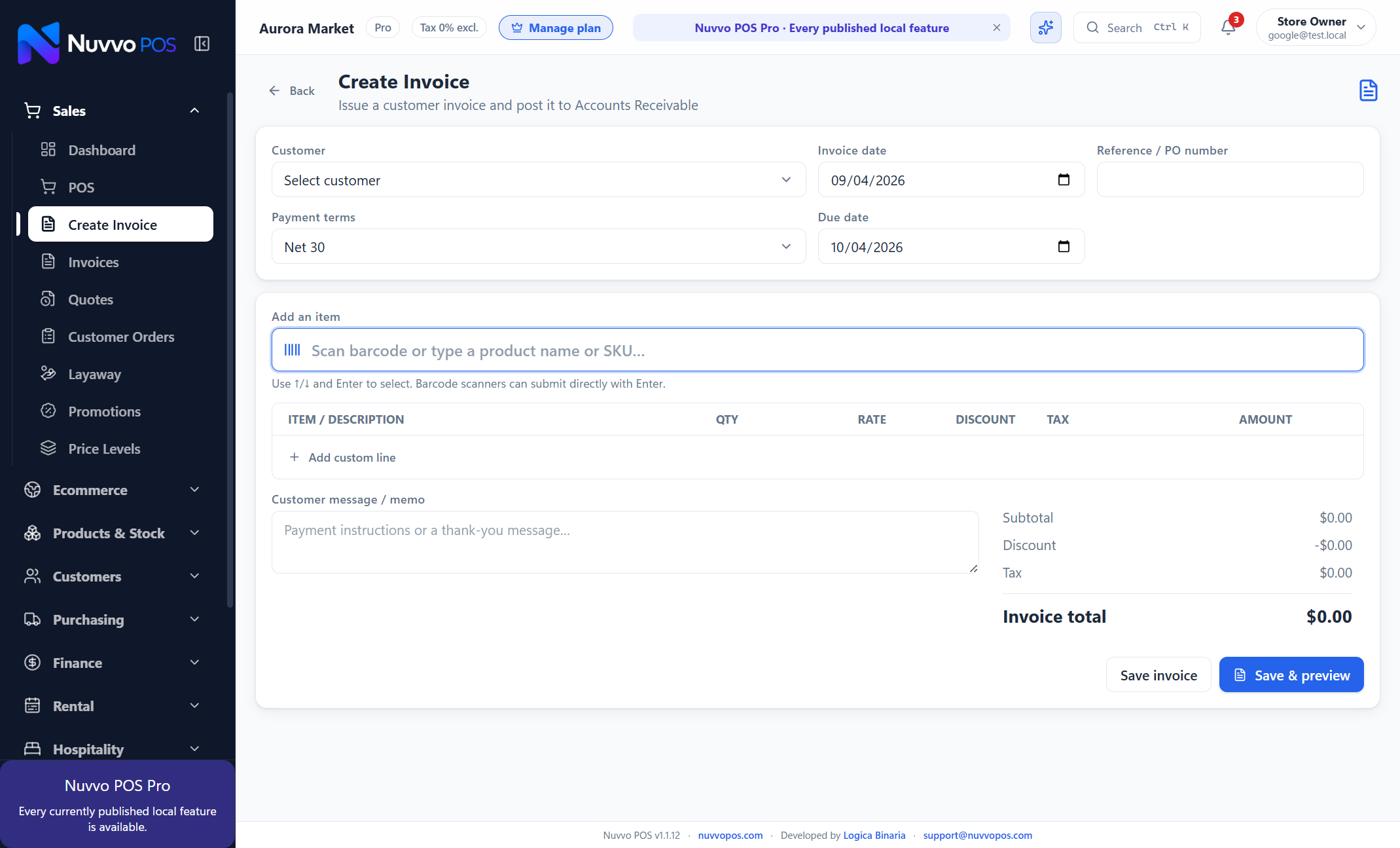Click the Subtotal $0.00 value
Viewport: 1400px width, 848px height.
[x=1335, y=517]
